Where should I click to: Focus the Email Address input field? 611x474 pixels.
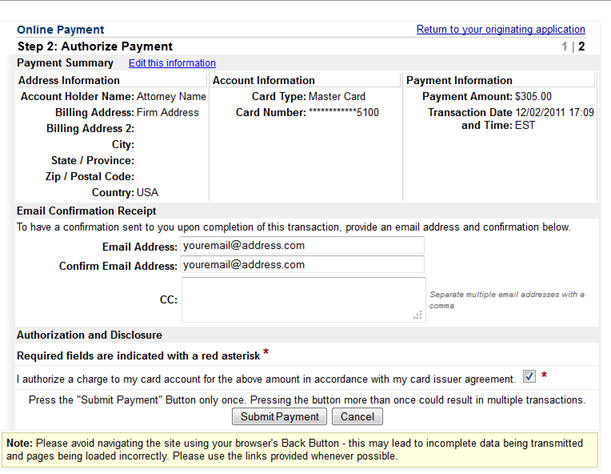(x=302, y=245)
